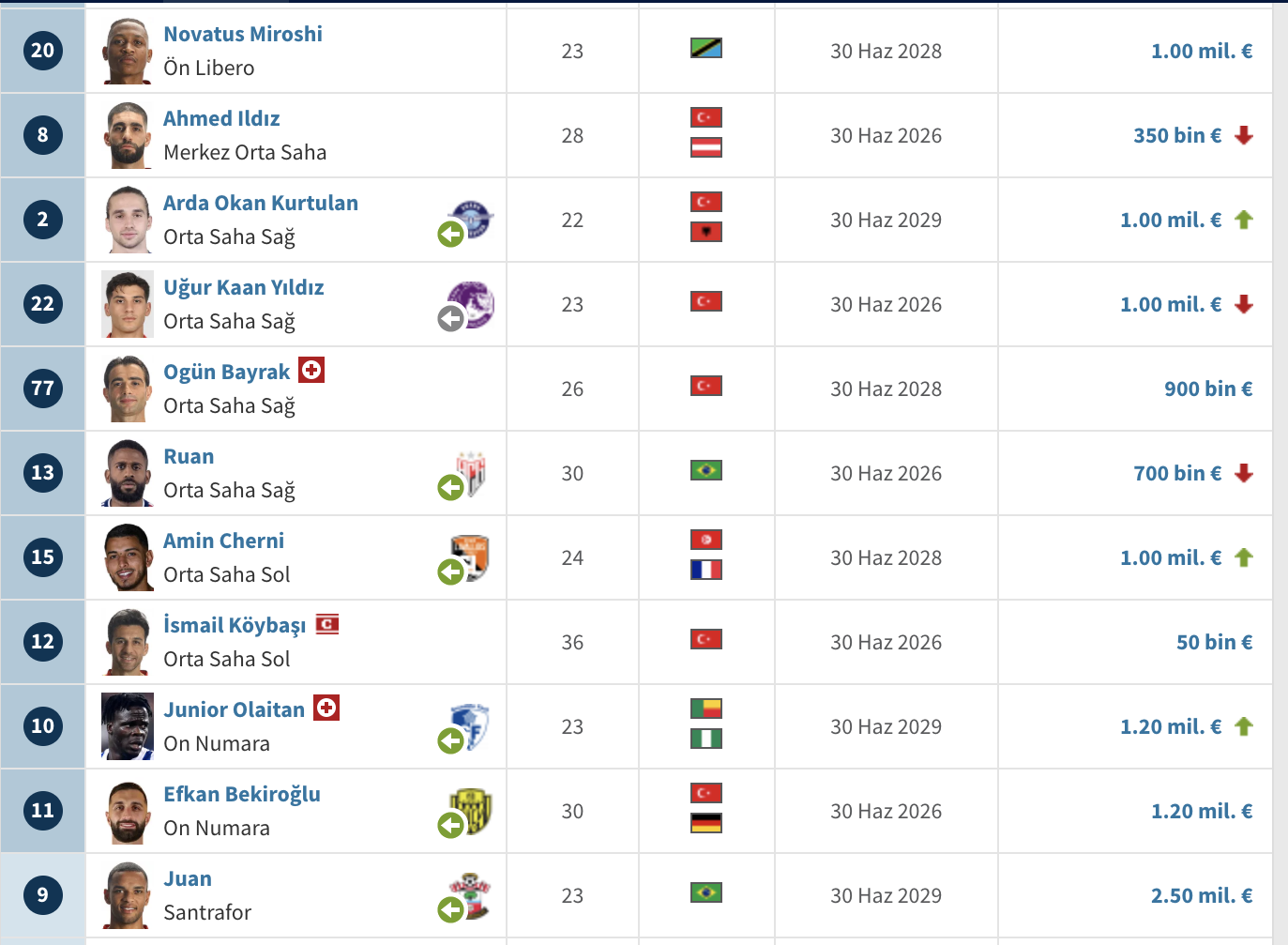Click Arda Okan Kurtulan's previous club crest
This screenshot has width=1288, height=945.
click(473, 219)
